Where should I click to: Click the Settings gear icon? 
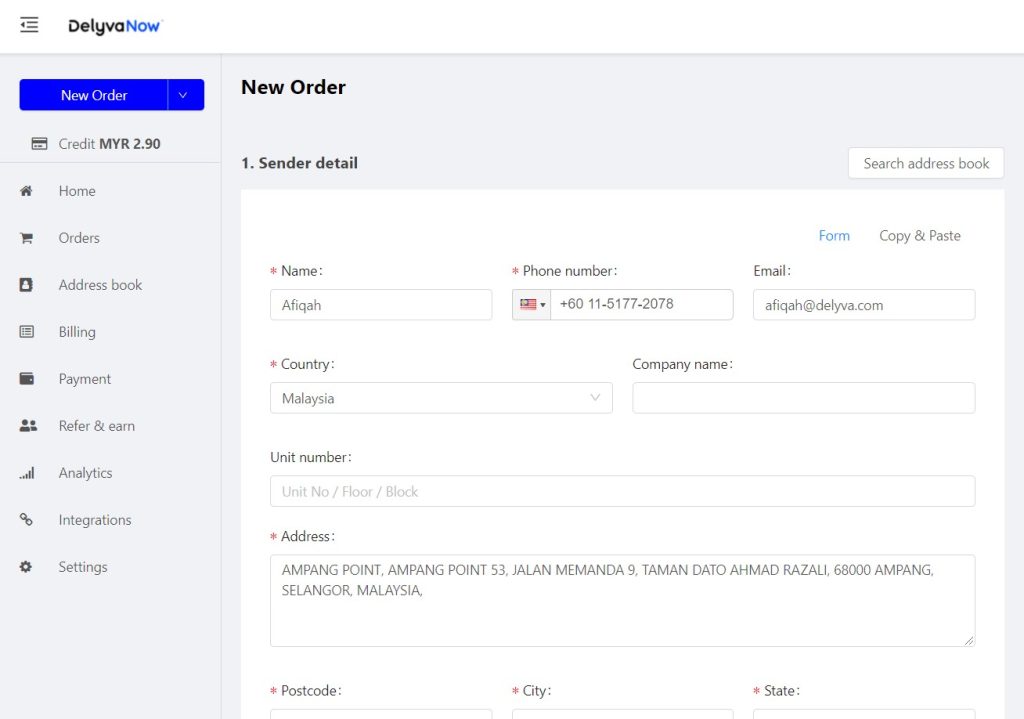(27, 567)
